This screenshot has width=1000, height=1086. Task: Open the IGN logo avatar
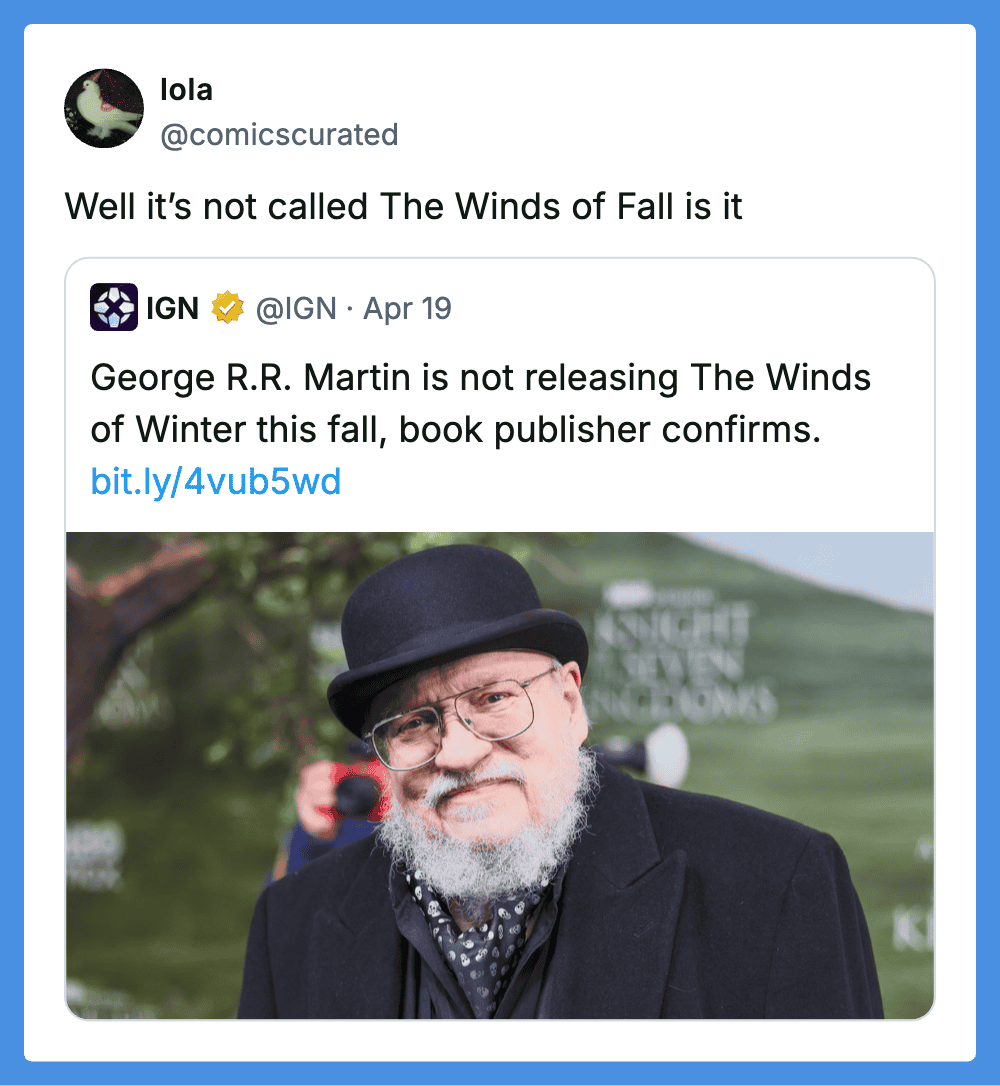pyautogui.click(x=114, y=308)
